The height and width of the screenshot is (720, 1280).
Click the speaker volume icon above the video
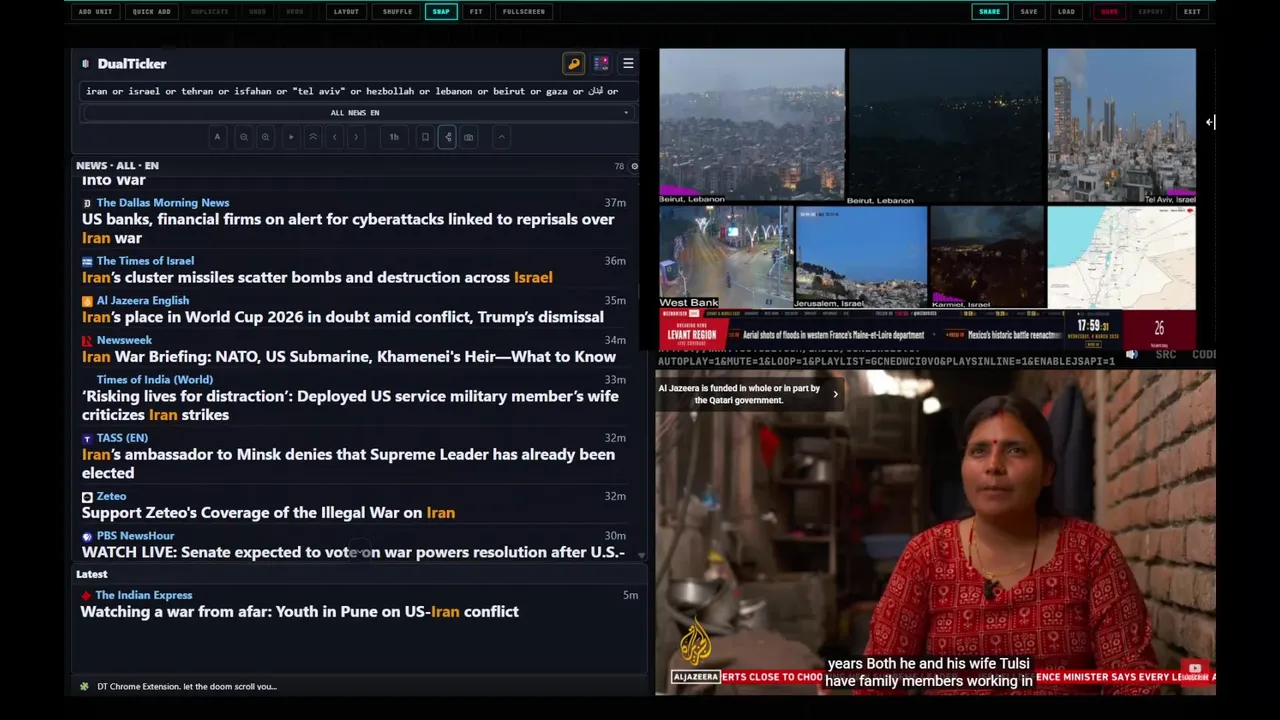click(1132, 355)
